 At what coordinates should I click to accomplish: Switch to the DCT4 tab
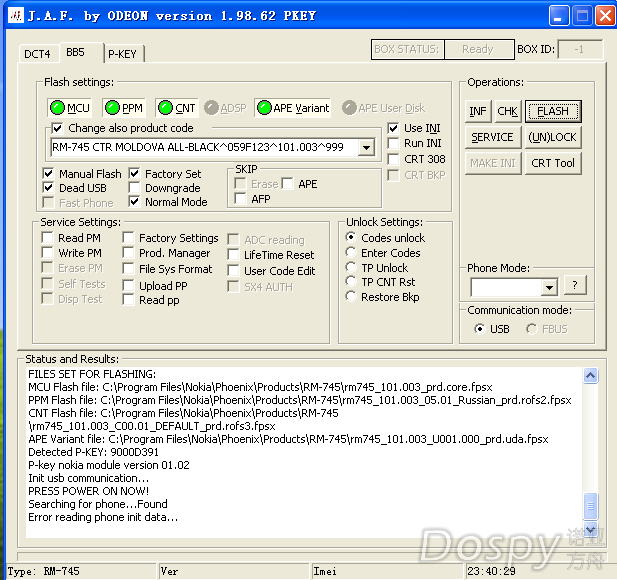37,54
